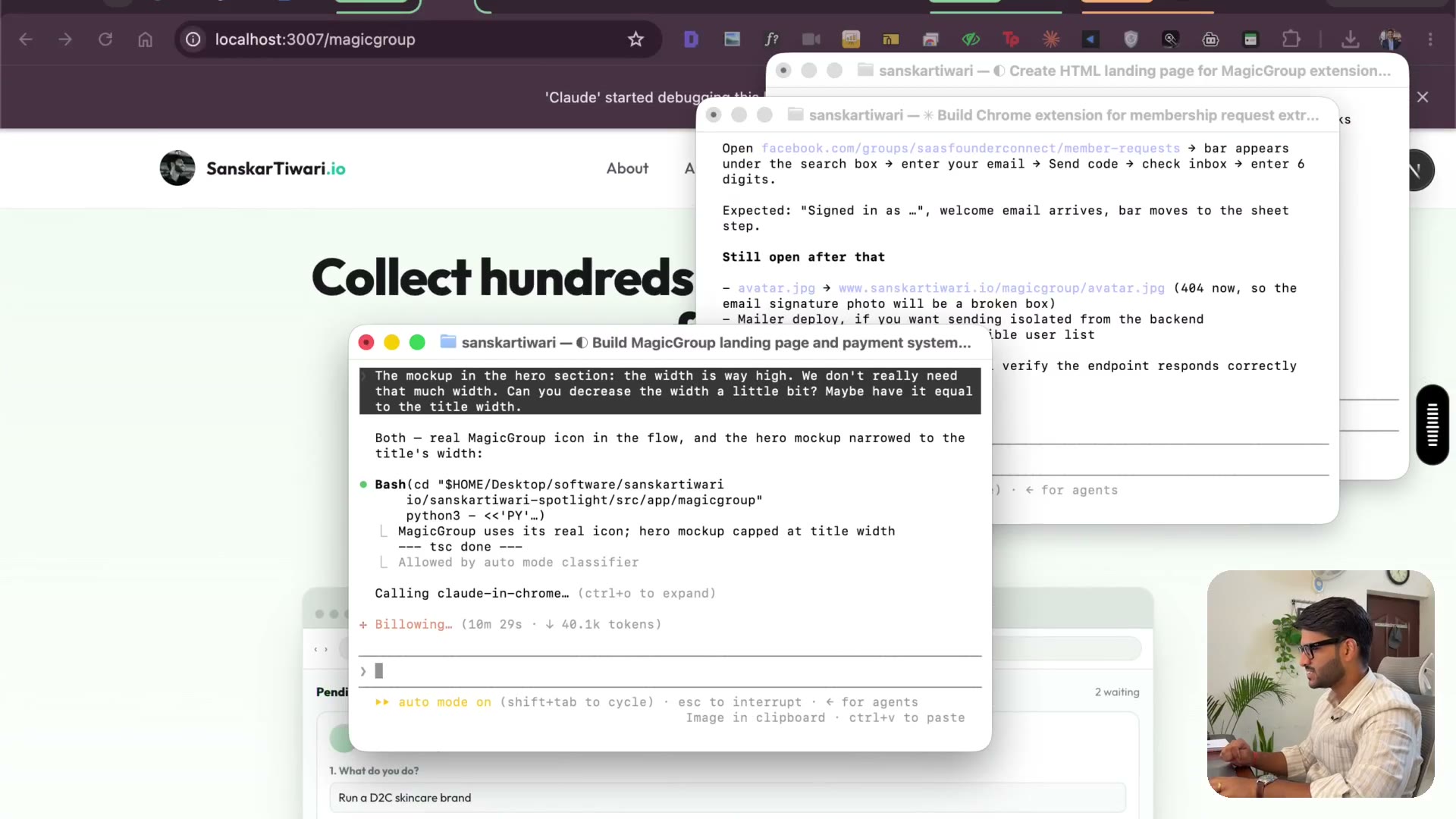The height and width of the screenshot is (819, 1456).
Task: Open the robot head extension
Action: click(1211, 39)
